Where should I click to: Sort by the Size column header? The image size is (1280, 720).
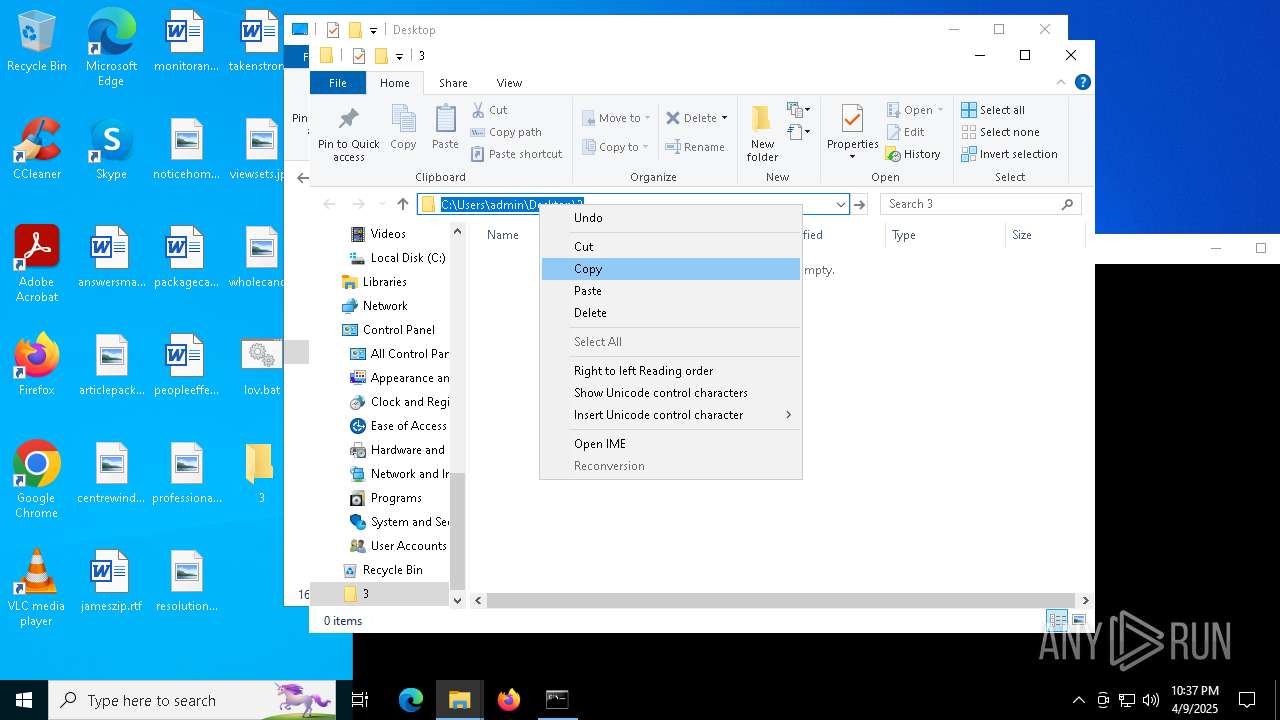click(1045, 235)
